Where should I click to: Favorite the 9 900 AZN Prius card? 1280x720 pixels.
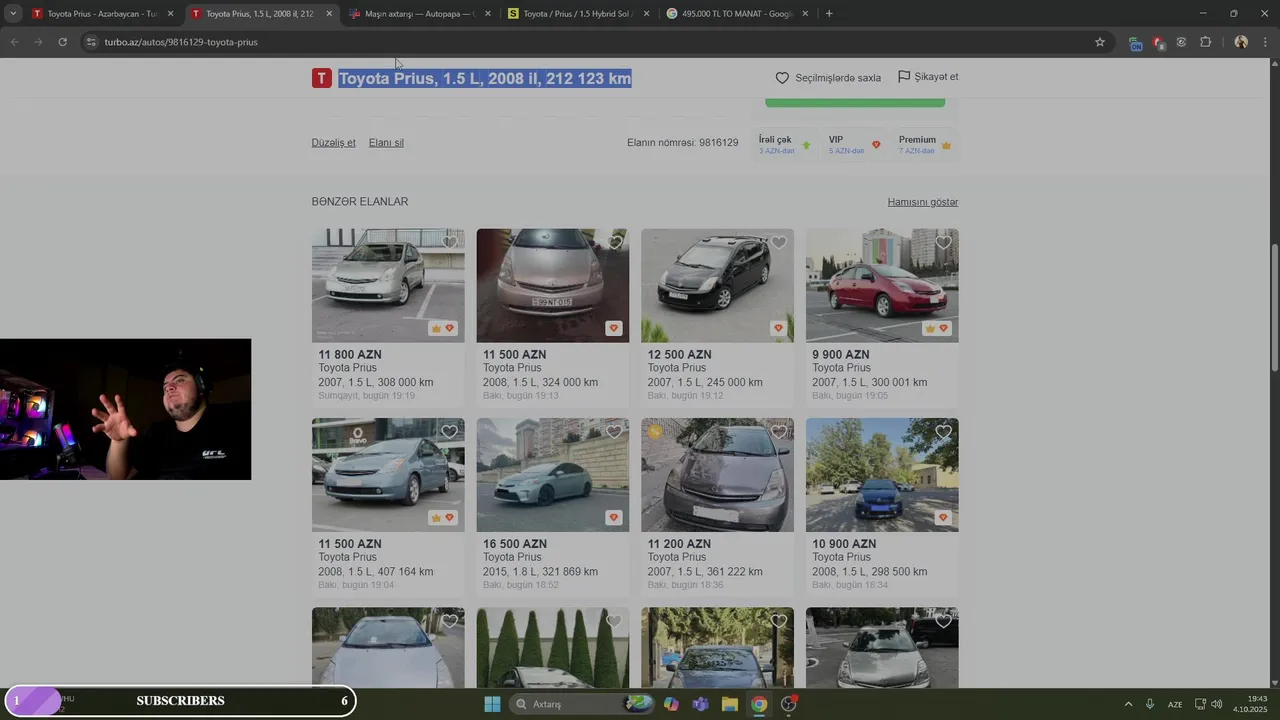[x=944, y=242]
